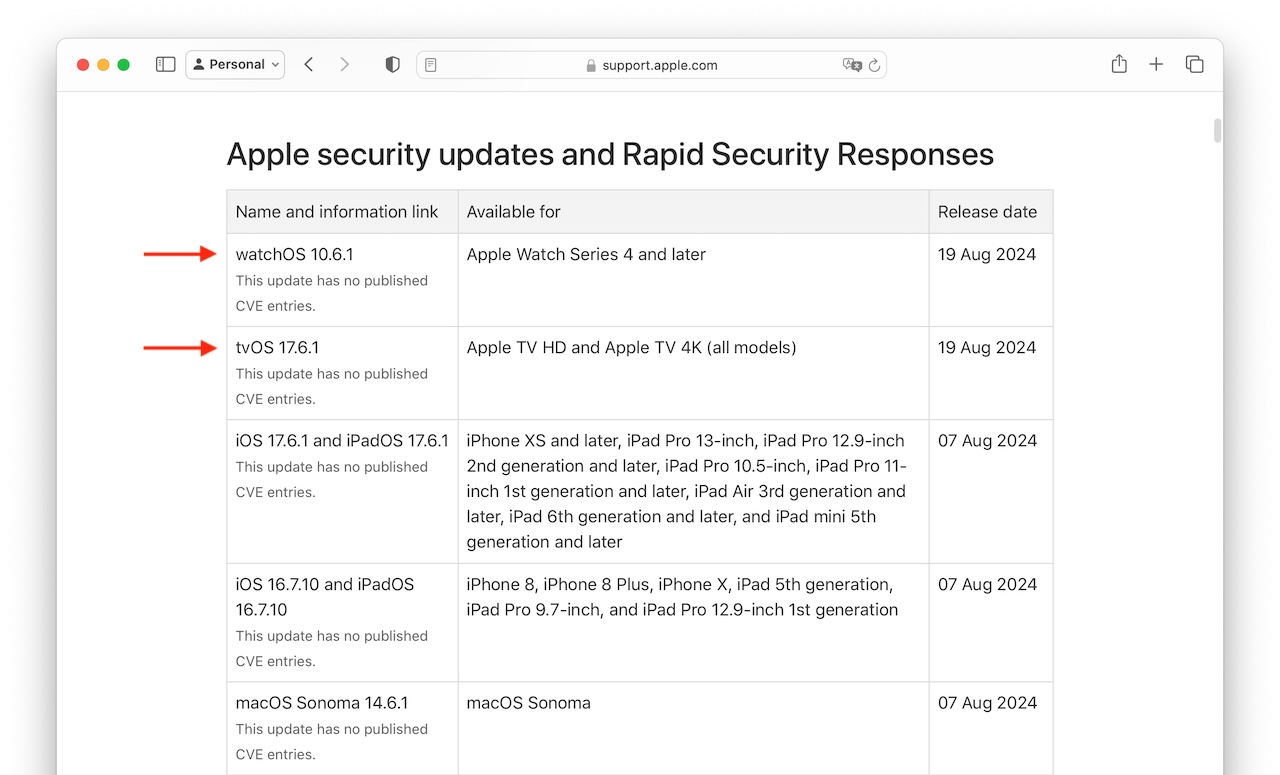The image size is (1280, 775).
Task: Show the tab overview
Action: [1194, 64]
